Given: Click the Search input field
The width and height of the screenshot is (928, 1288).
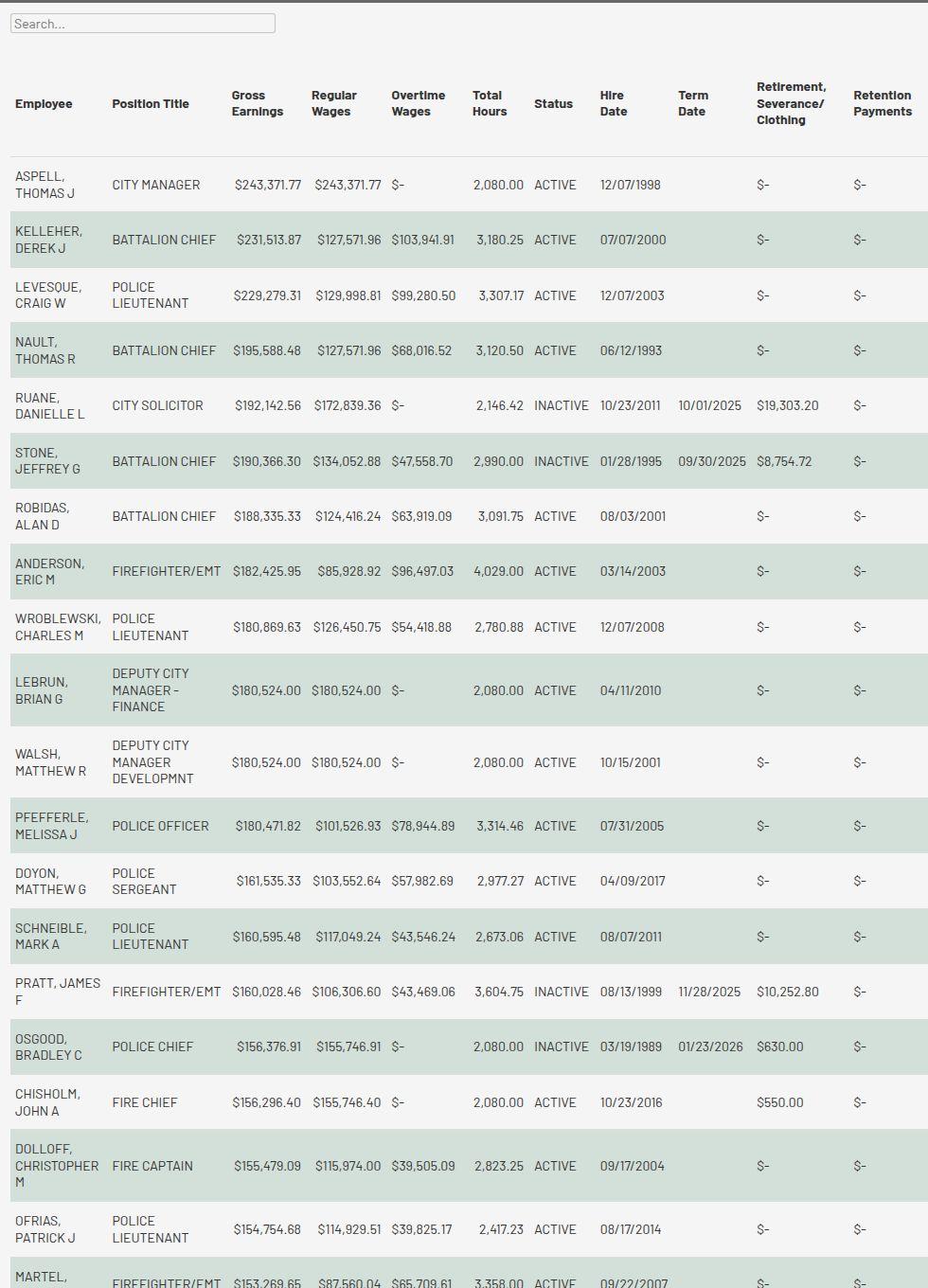Looking at the screenshot, I should [x=143, y=24].
